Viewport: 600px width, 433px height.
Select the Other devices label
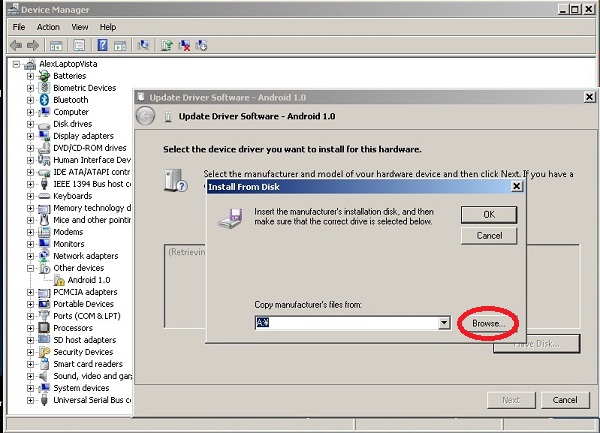pyautogui.click(x=78, y=268)
